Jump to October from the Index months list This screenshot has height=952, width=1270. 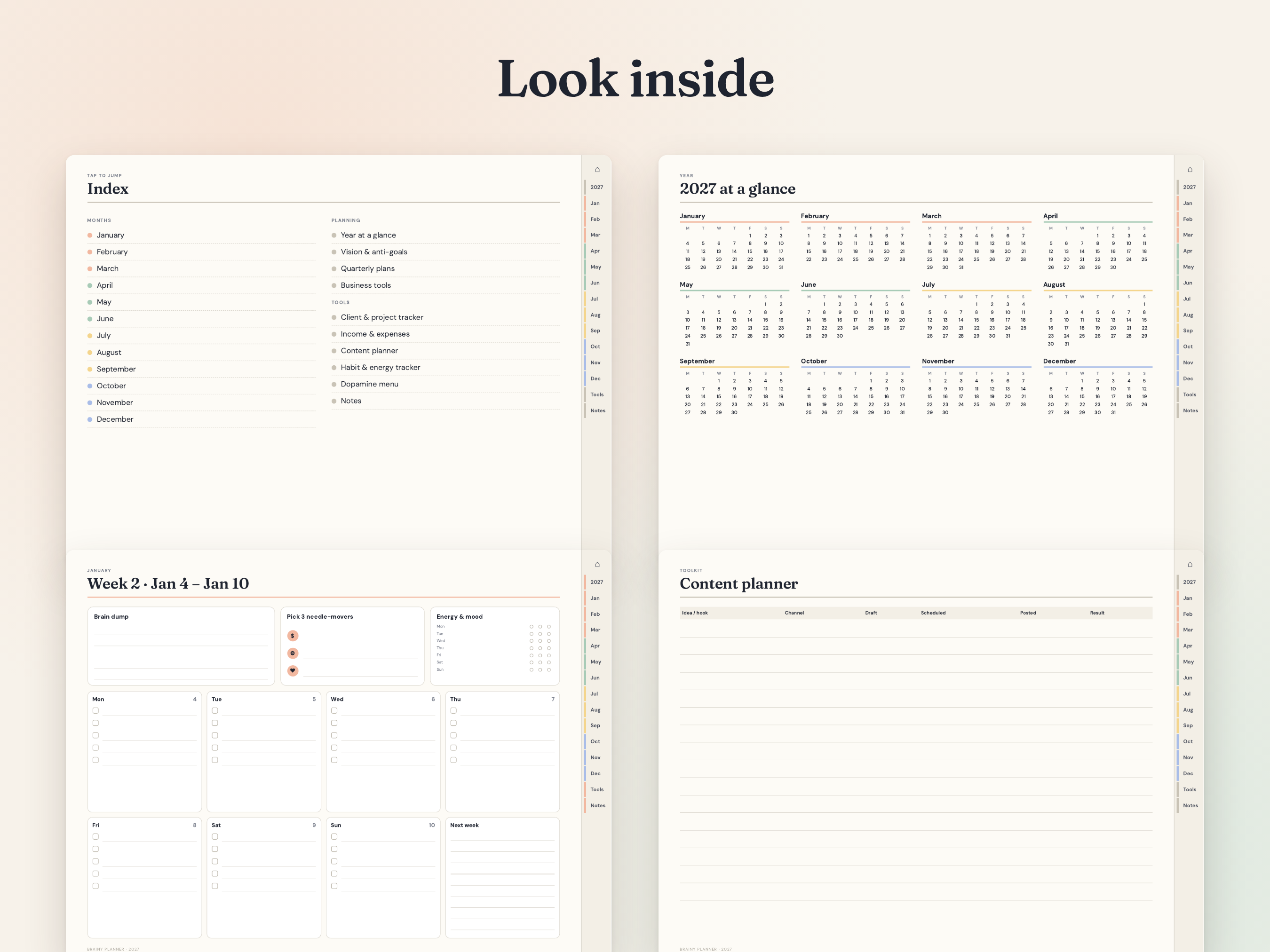coord(201,386)
